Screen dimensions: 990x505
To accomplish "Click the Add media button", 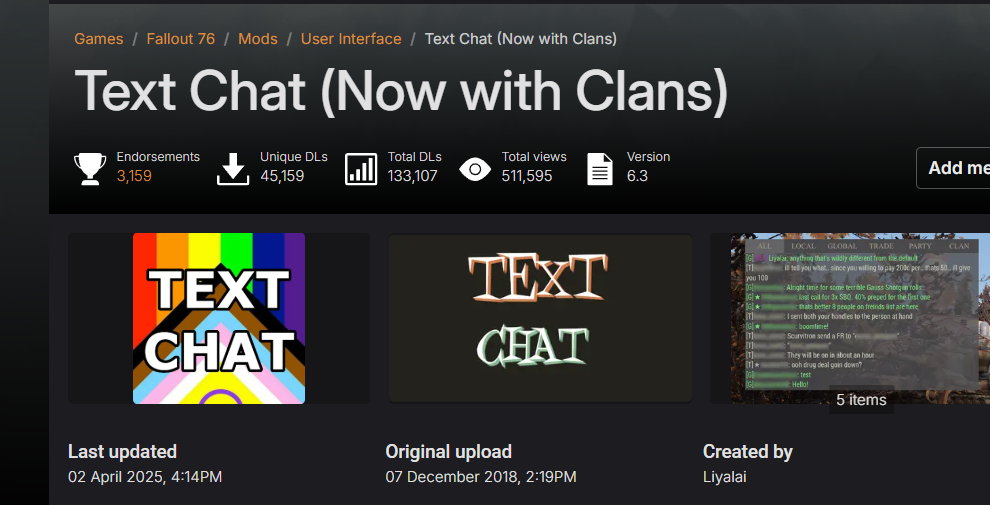I will (953, 168).
